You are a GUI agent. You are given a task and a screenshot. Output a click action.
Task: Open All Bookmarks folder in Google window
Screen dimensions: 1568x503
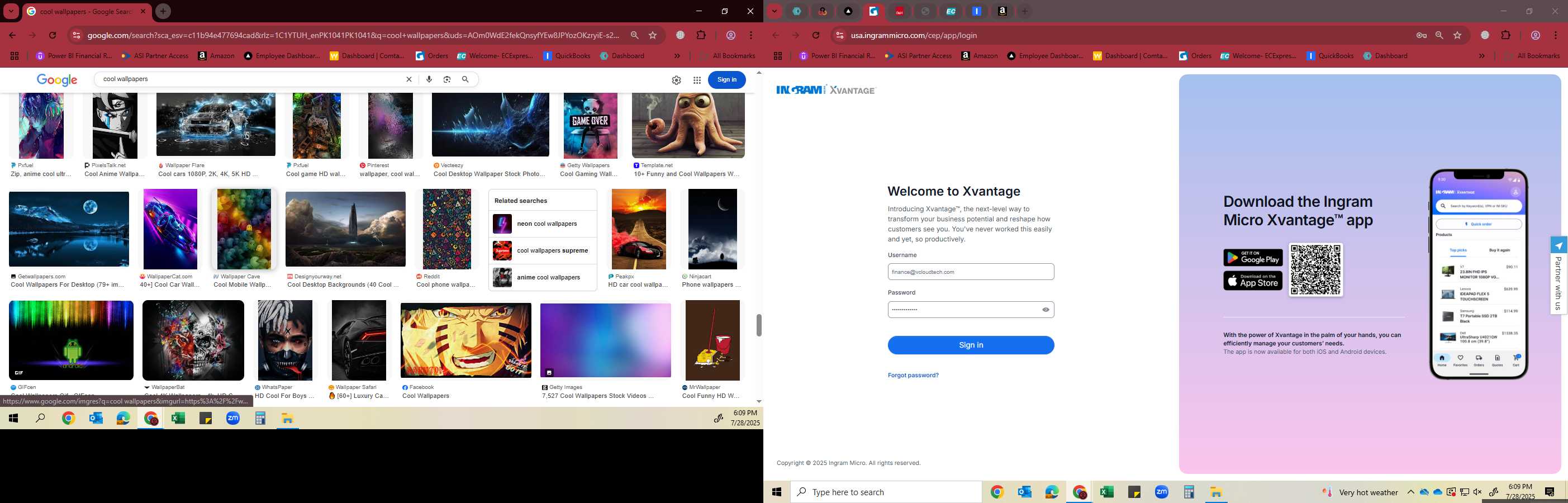[728, 56]
